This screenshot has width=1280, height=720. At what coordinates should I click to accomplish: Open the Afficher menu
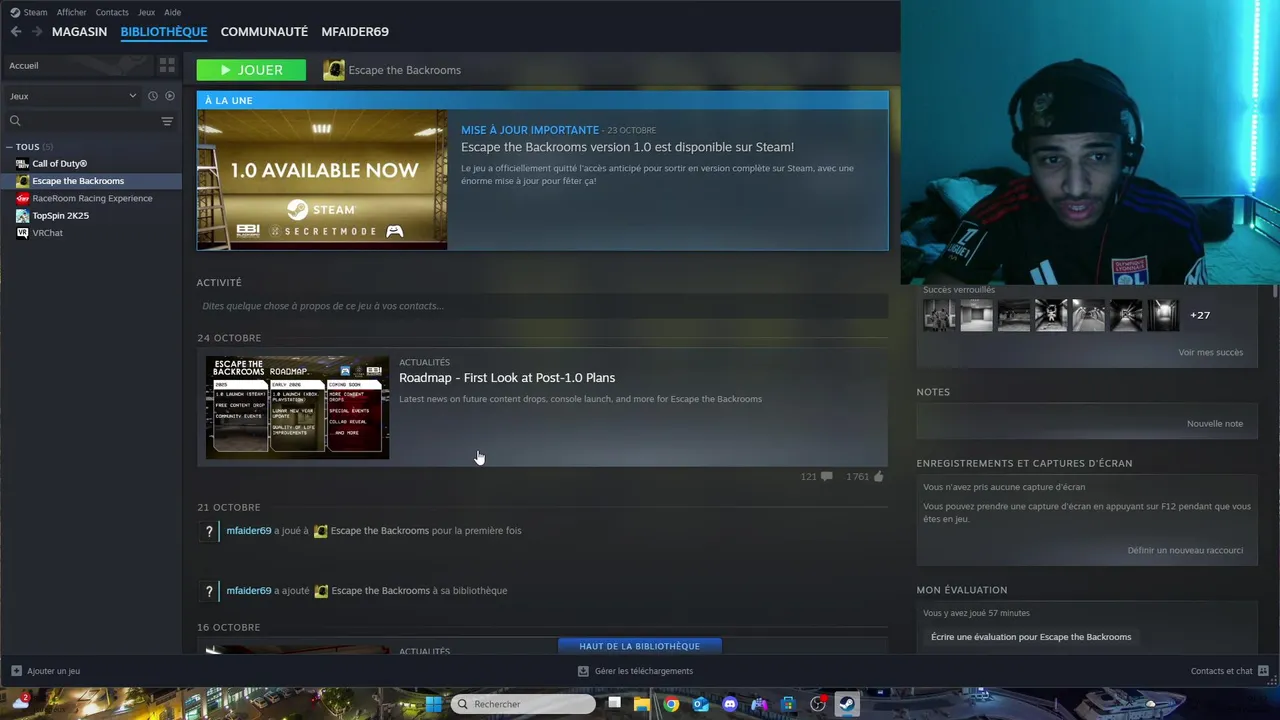[72, 12]
